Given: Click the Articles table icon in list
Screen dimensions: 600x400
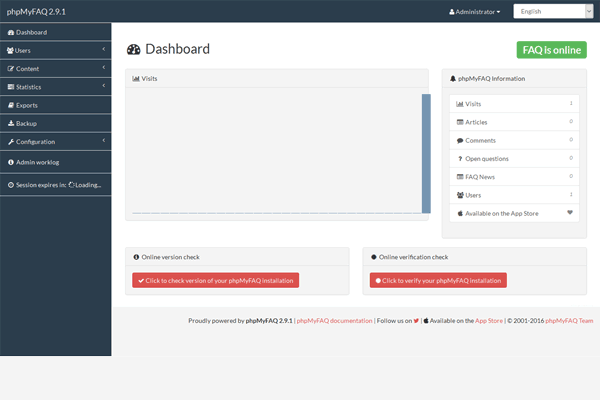Looking at the screenshot, I should point(460,122).
